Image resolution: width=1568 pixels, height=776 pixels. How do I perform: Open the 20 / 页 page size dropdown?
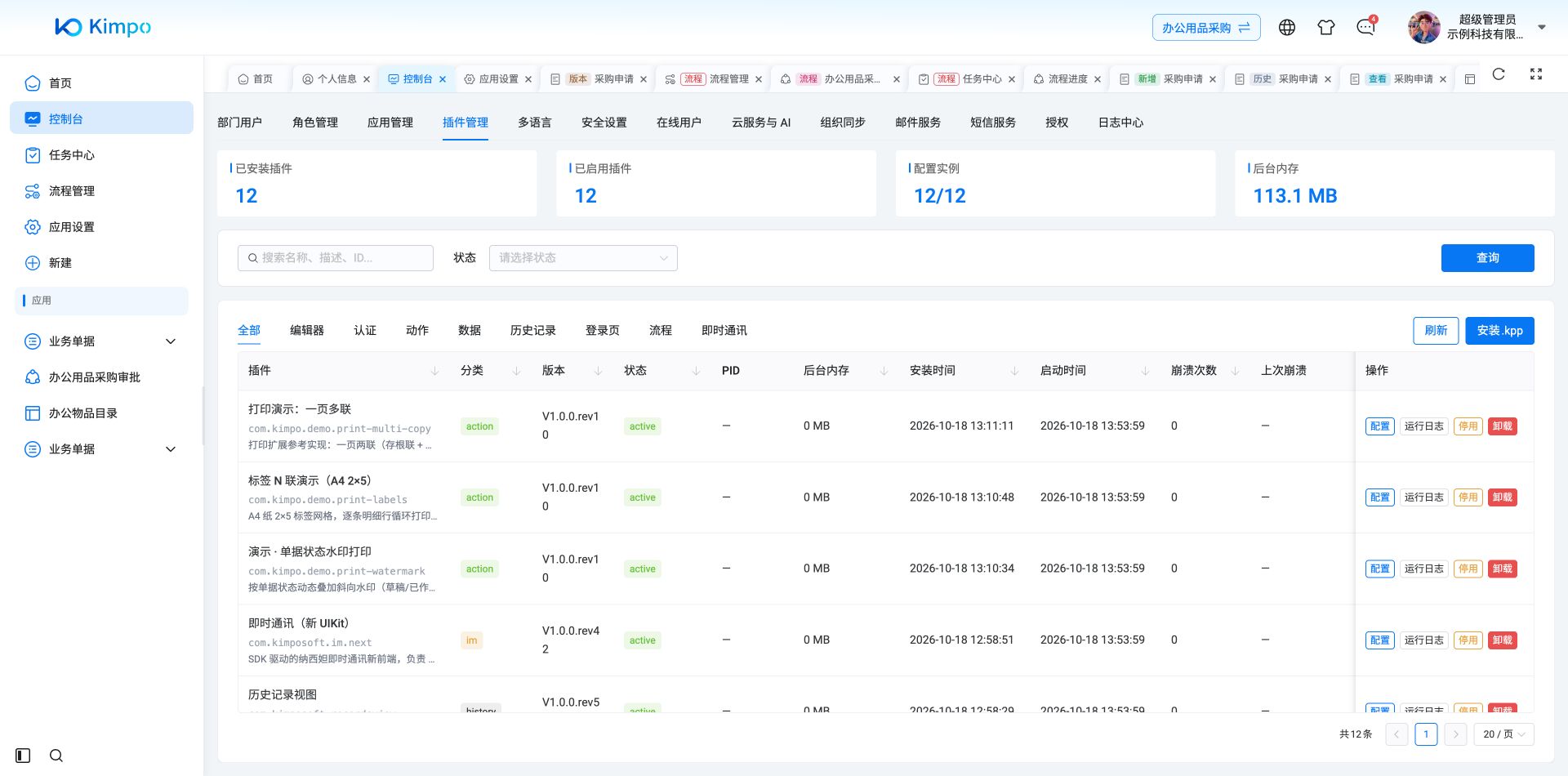(1504, 734)
